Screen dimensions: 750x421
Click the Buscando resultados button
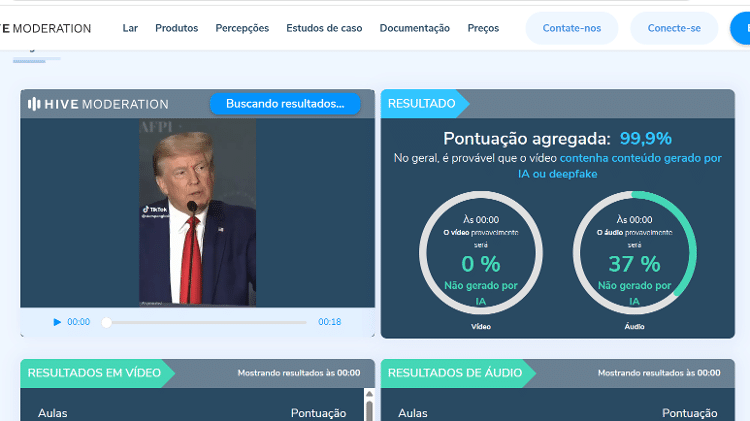tap(285, 104)
